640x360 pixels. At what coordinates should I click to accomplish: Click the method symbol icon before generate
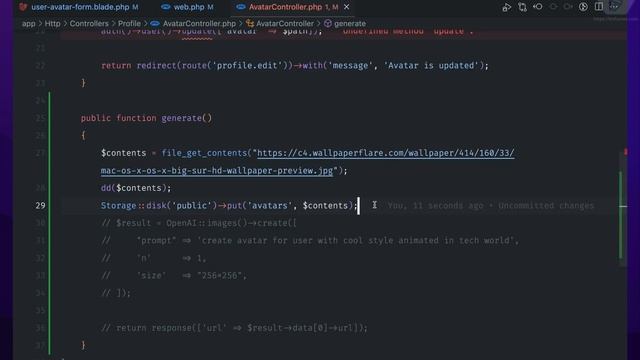click(x=328, y=24)
